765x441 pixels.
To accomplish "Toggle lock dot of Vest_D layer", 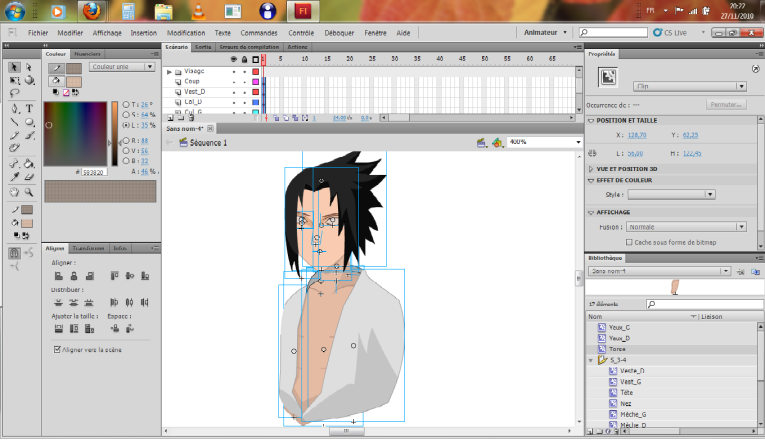I will pos(244,92).
